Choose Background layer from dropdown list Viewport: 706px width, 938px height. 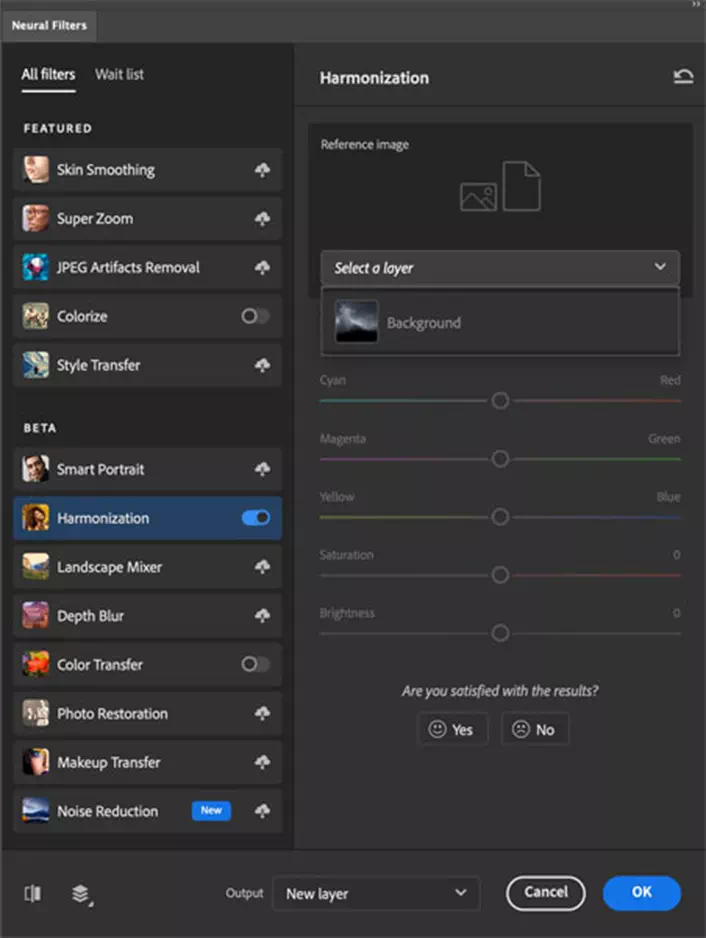(x=500, y=322)
